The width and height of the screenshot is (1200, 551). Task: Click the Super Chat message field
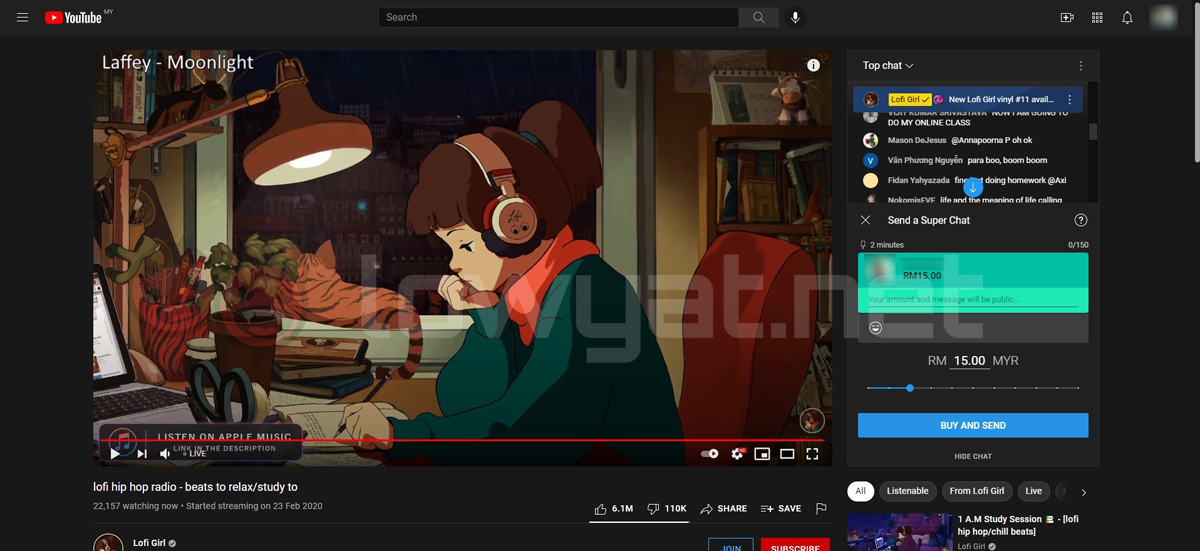973,299
